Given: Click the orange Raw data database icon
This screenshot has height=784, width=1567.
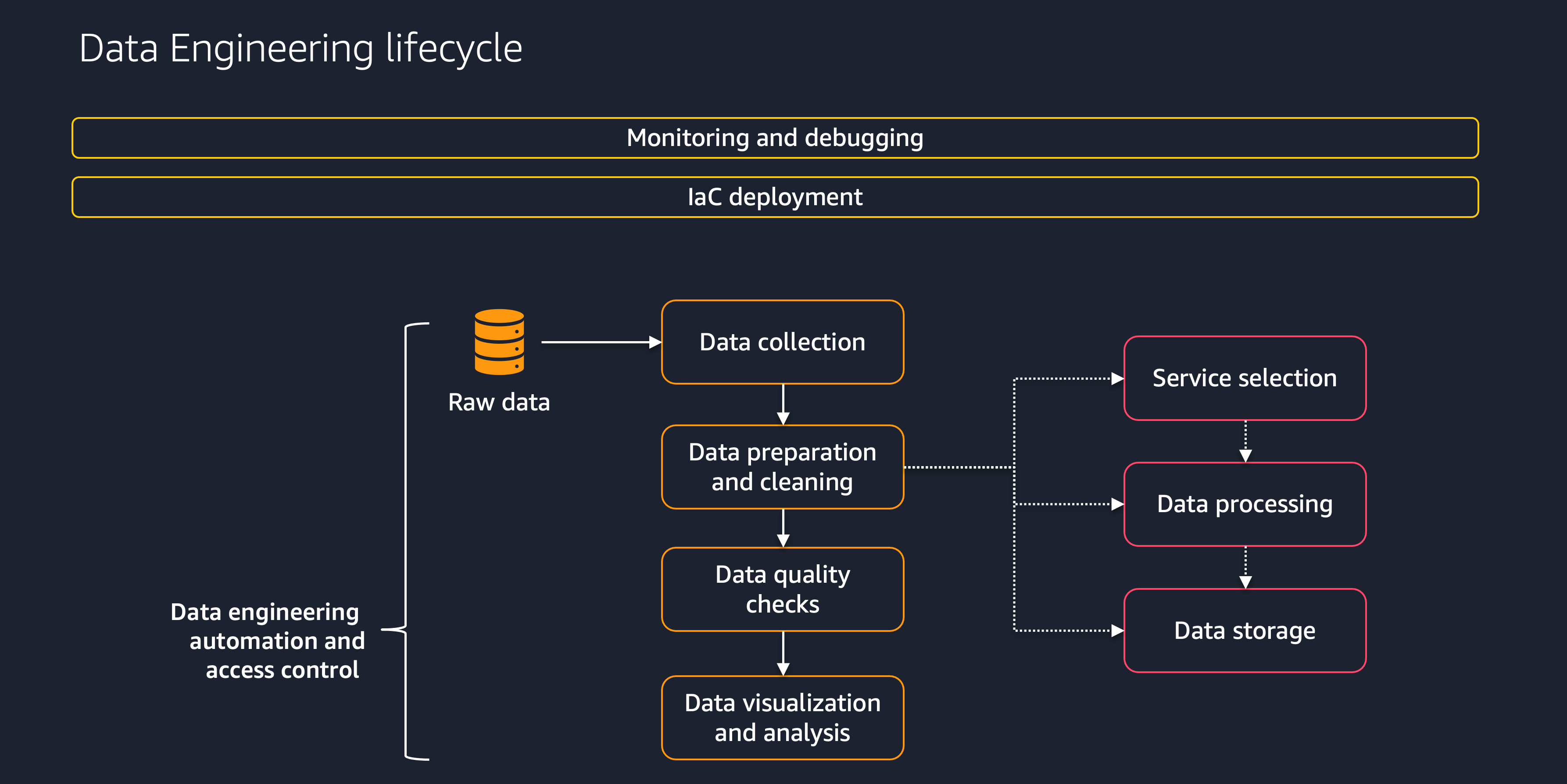Looking at the screenshot, I should (499, 341).
